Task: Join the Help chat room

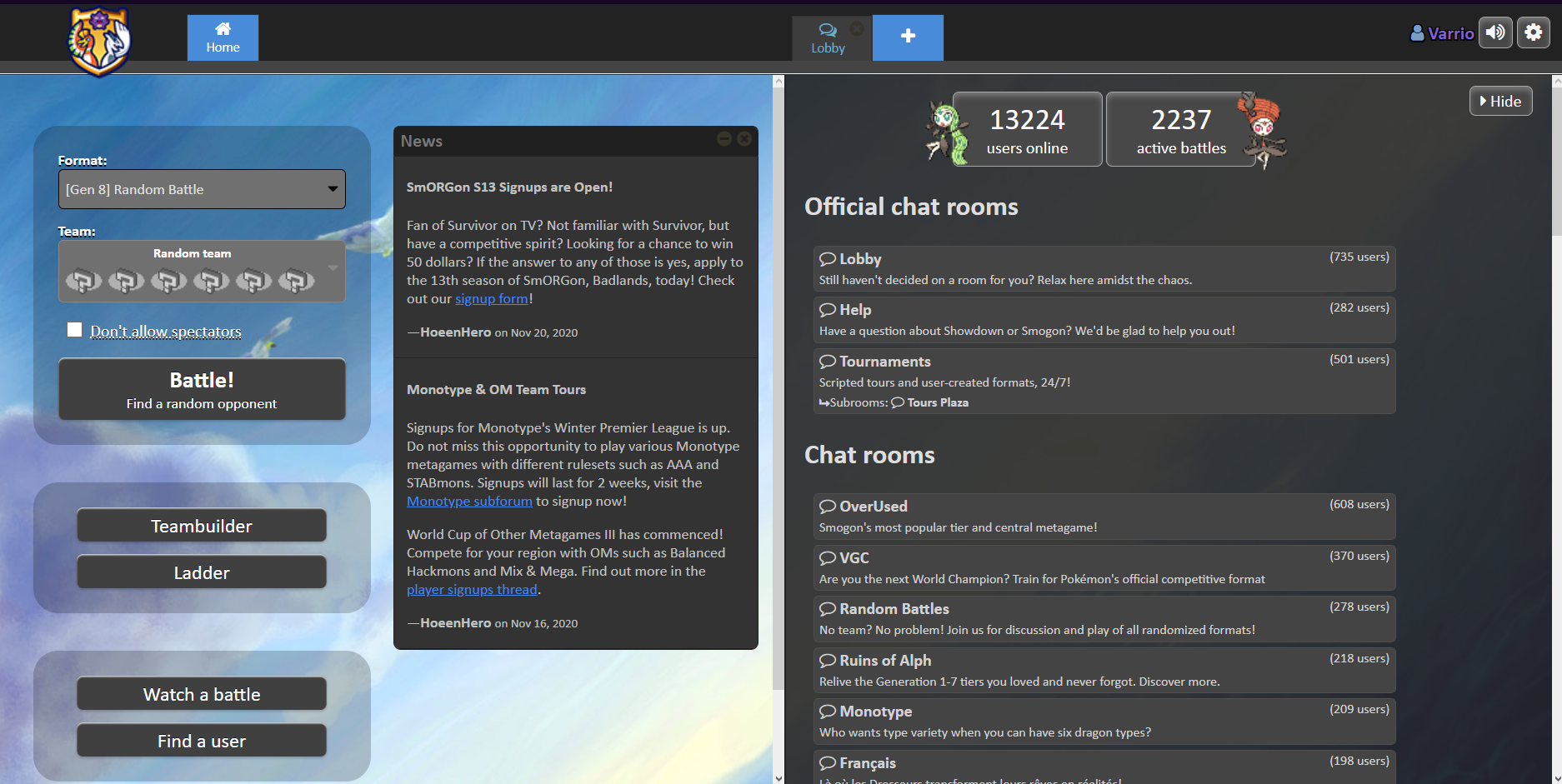Action: (x=1104, y=319)
